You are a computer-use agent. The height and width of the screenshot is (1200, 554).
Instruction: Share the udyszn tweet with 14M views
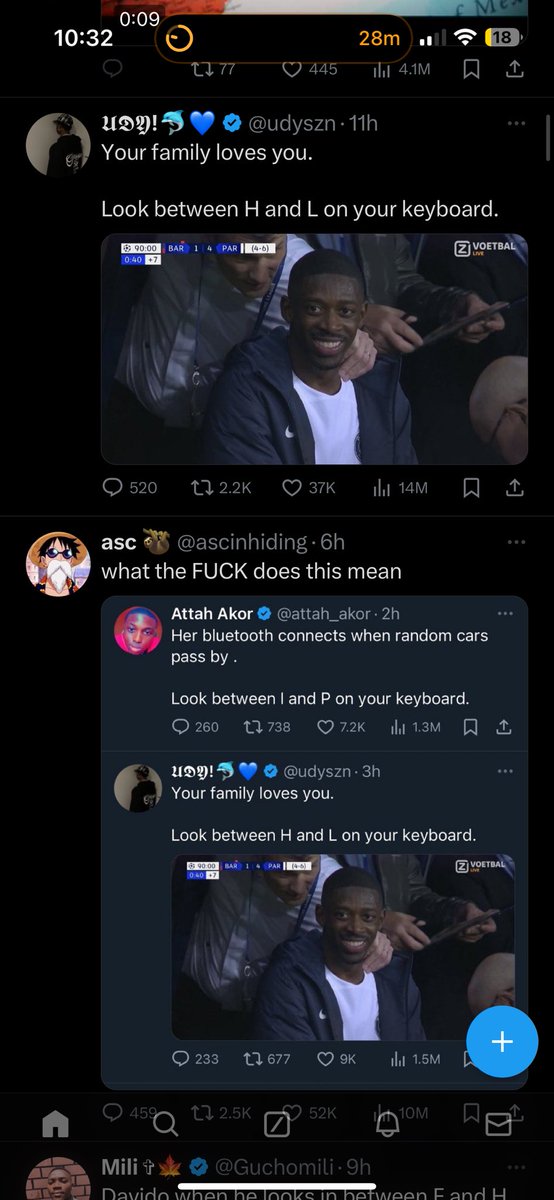[515, 488]
